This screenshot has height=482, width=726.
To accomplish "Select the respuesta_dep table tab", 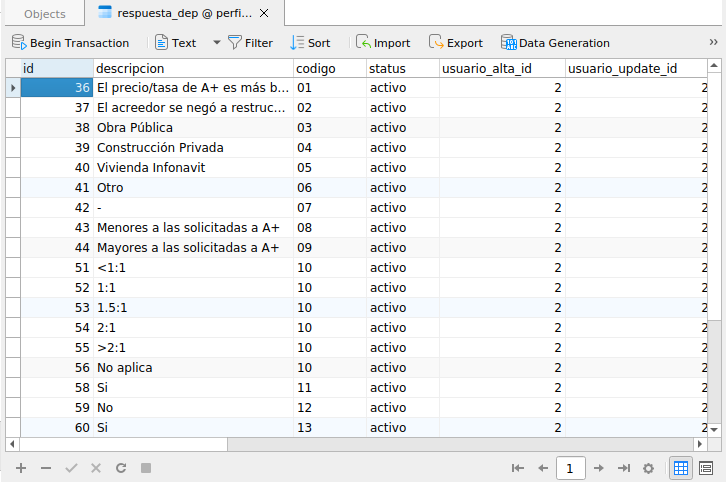I will click(182, 14).
